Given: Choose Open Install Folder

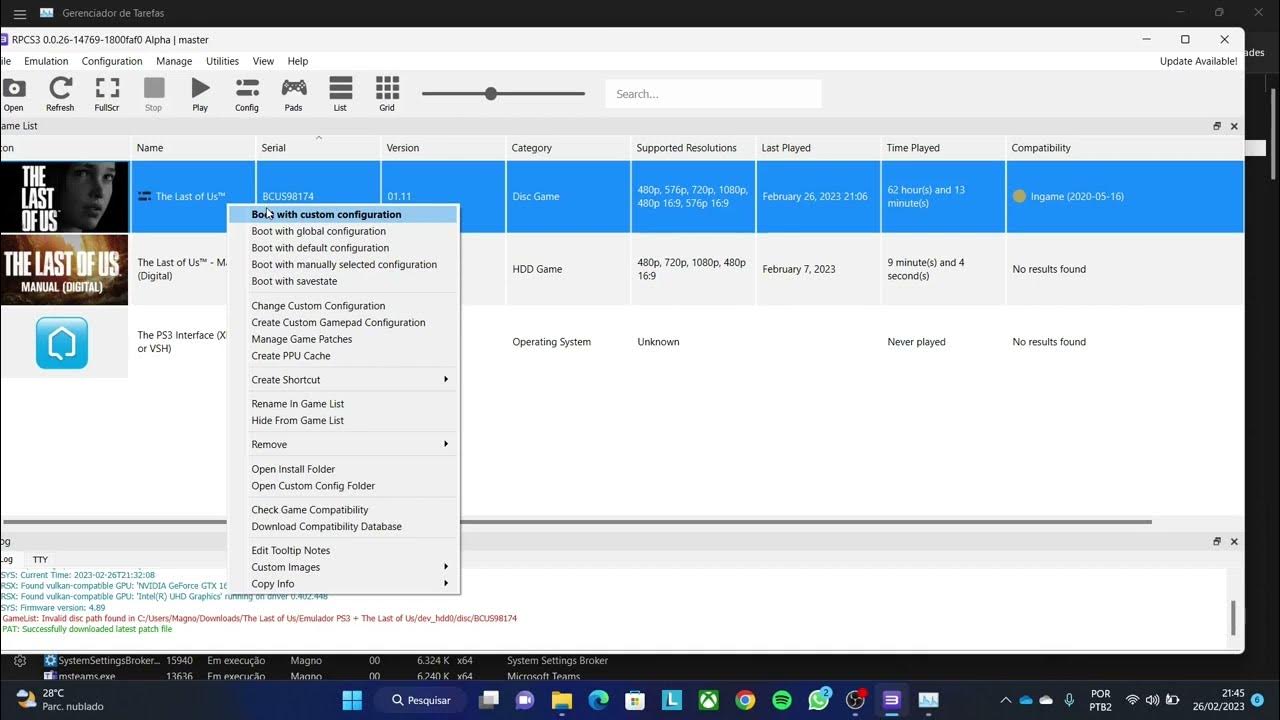Looking at the screenshot, I should [x=343, y=469].
